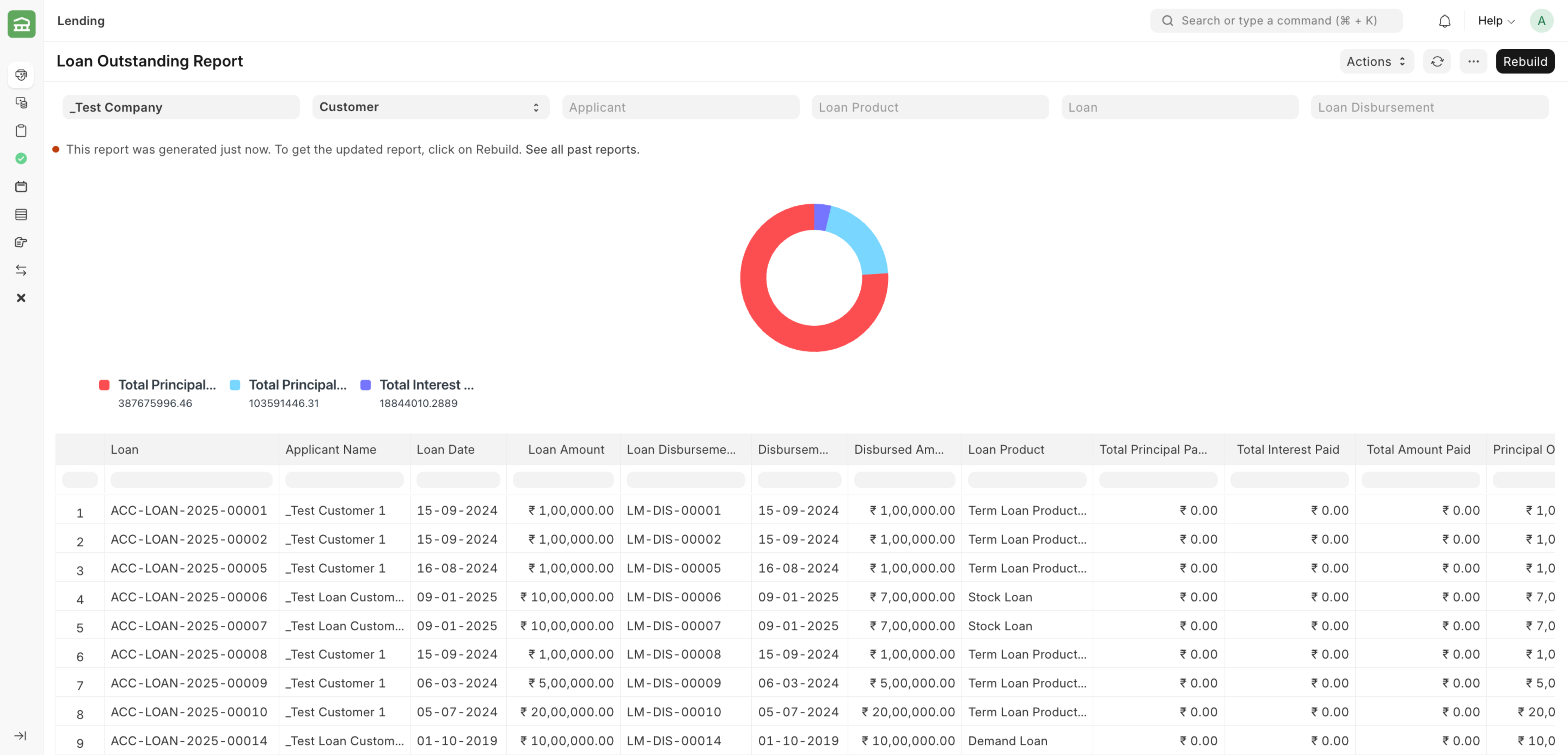Open the Customer applicant type dropdown
This screenshot has height=755, width=1568.
(x=430, y=107)
